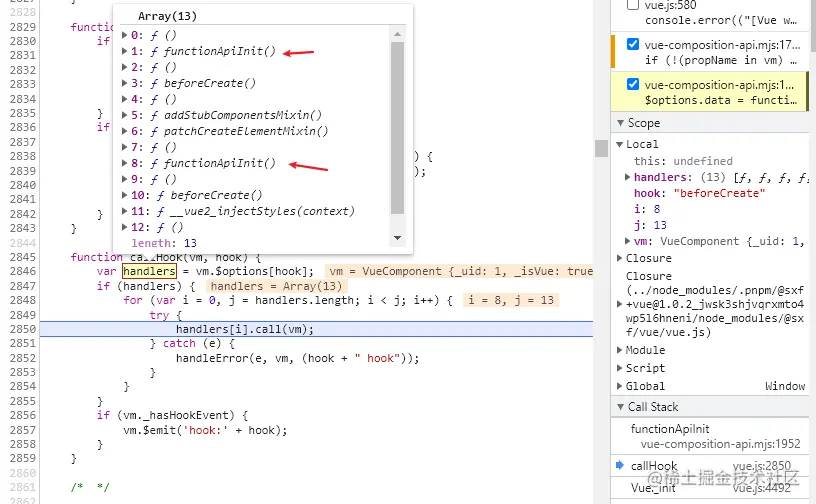The image size is (816, 504).
Task: Expand array item 12 in popup
Action: point(124,228)
